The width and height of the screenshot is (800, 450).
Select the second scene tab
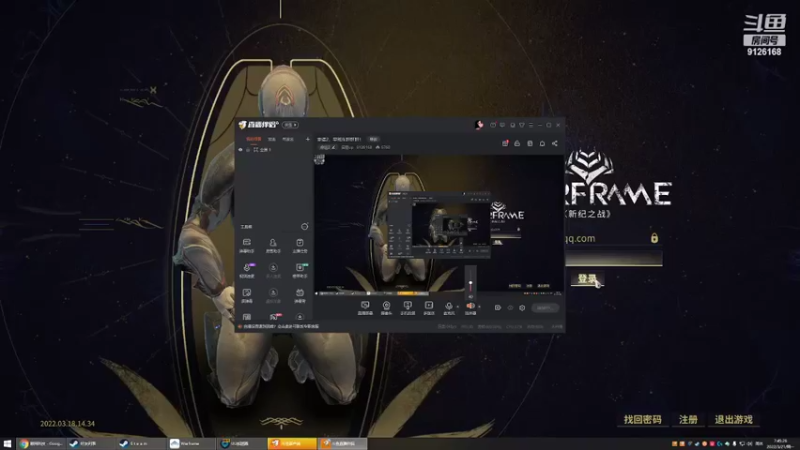(x=271, y=139)
